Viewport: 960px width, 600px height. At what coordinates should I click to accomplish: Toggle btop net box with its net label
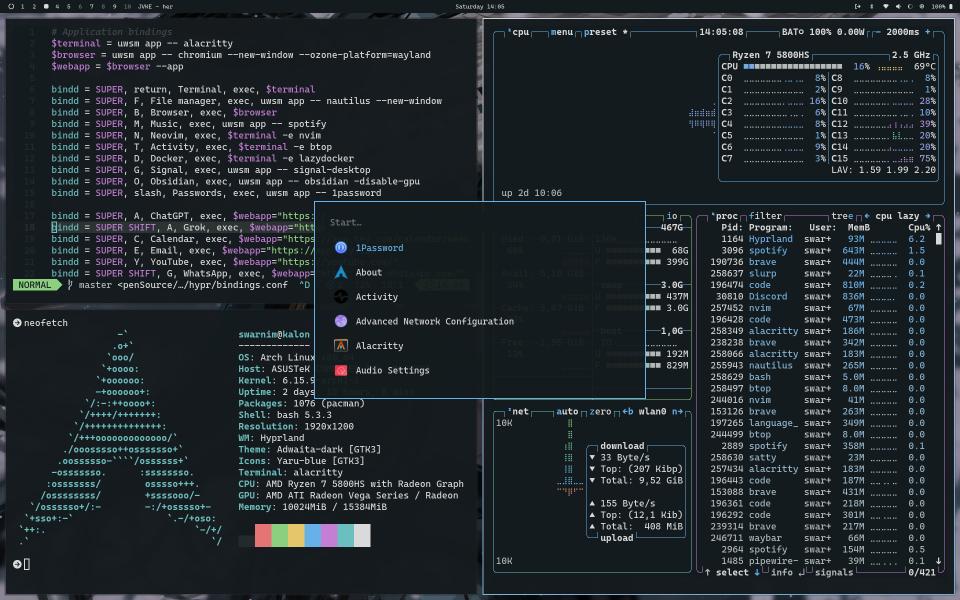[519, 411]
